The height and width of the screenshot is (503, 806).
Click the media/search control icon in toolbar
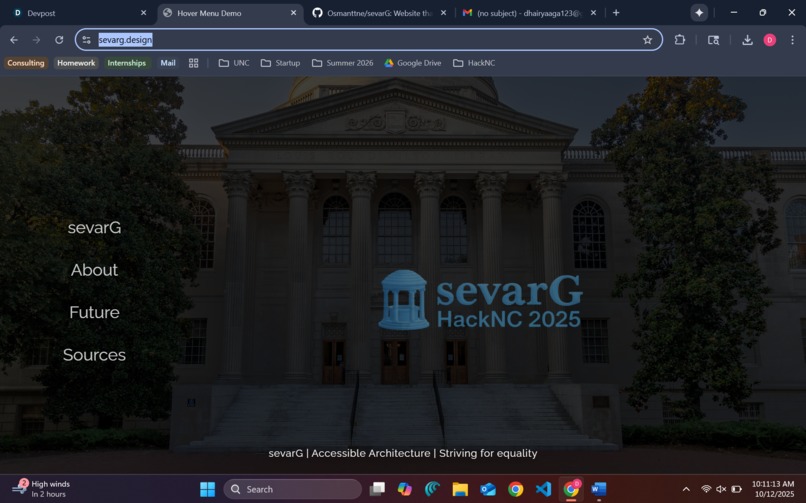coord(713,40)
